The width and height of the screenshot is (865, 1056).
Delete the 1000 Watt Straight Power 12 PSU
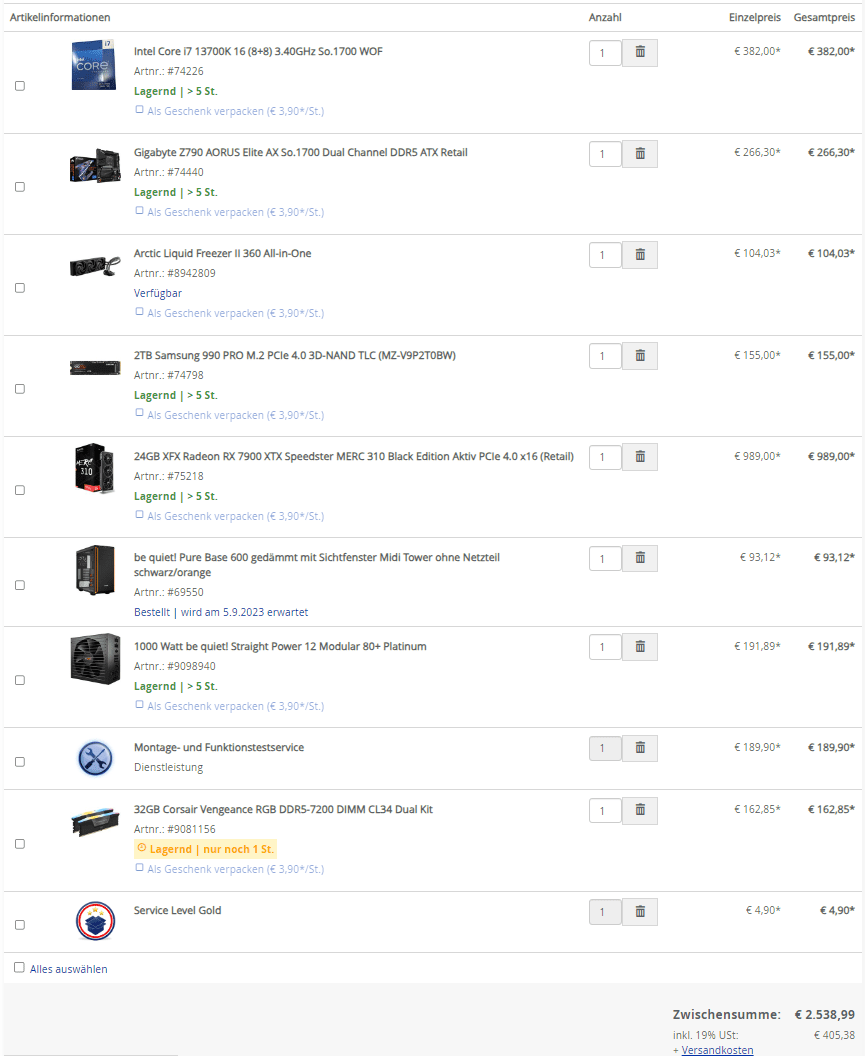pyautogui.click(x=640, y=647)
